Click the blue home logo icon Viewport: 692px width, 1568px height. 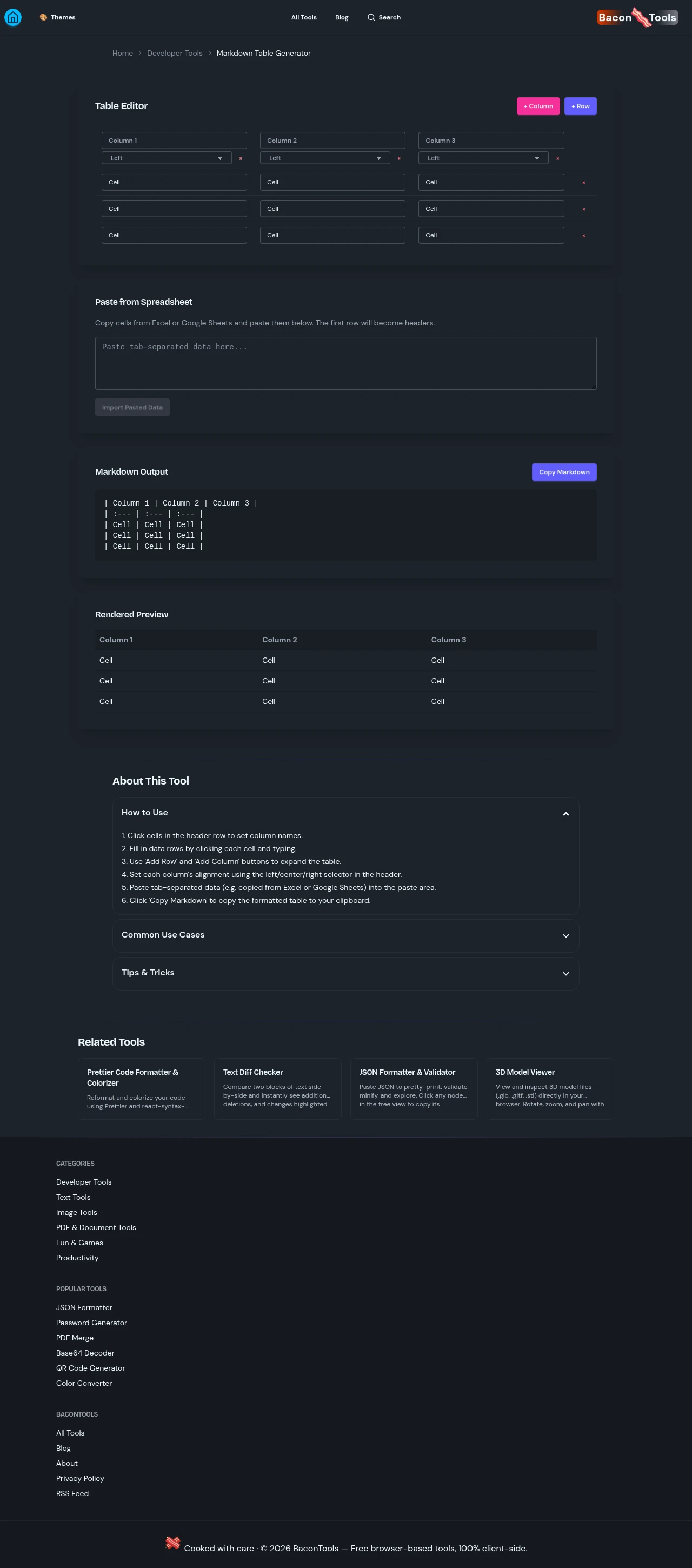pyautogui.click(x=13, y=18)
